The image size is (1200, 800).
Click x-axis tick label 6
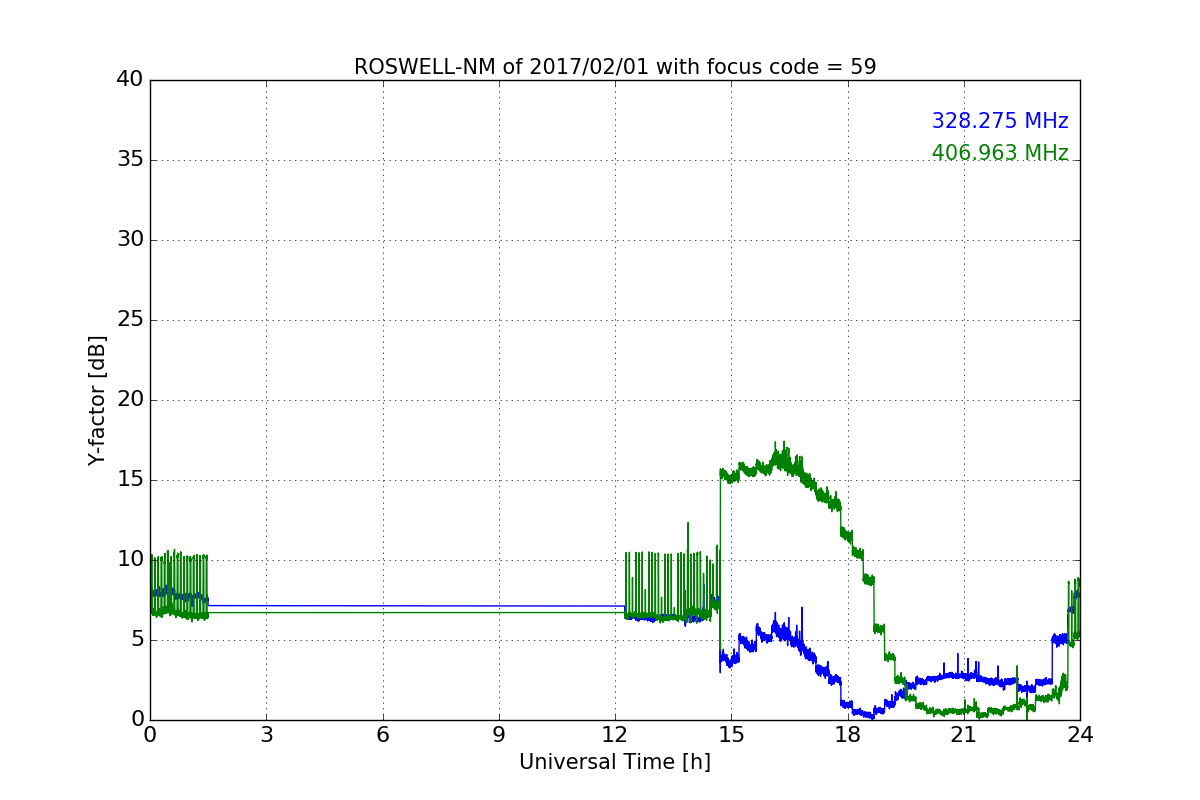[x=382, y=735]
